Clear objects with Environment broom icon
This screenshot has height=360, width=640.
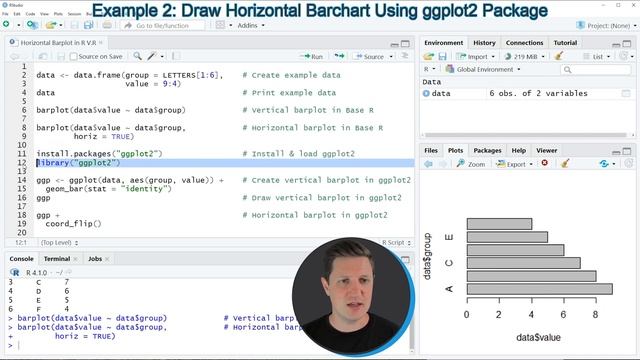pyautogui.click(x=559, y=56)
